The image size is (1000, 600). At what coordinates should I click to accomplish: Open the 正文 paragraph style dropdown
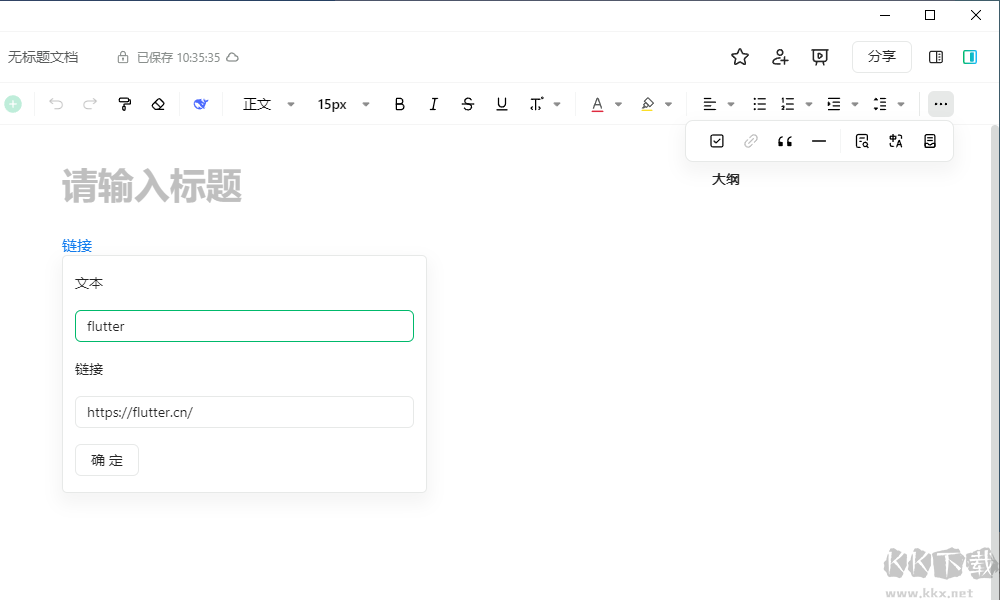tap(269, 104)
